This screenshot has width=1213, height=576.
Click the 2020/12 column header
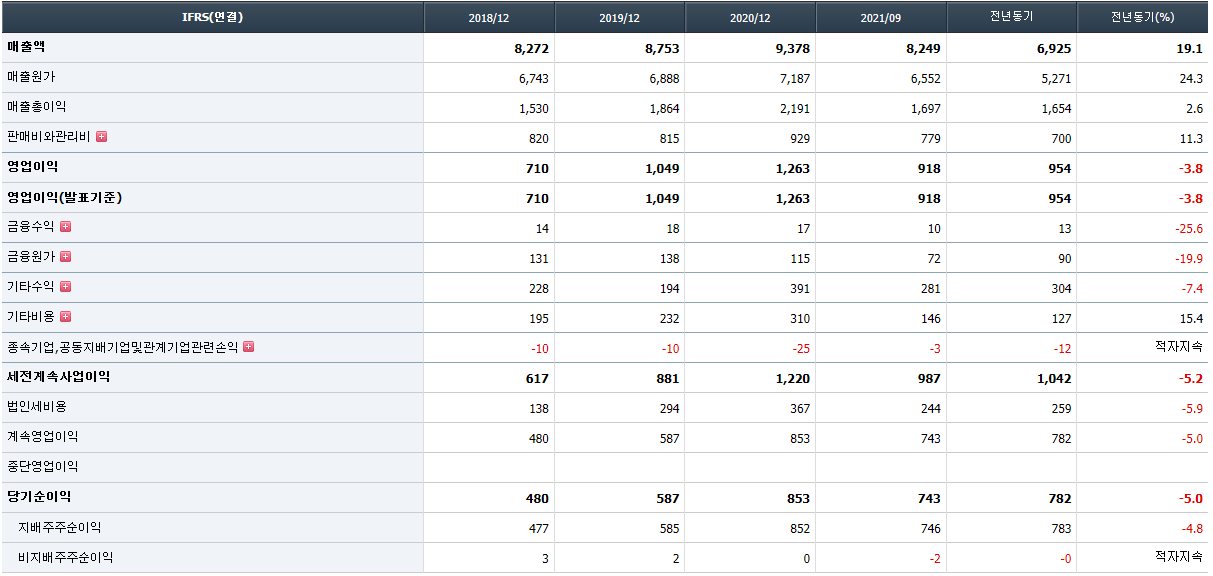tap(751, 17)
